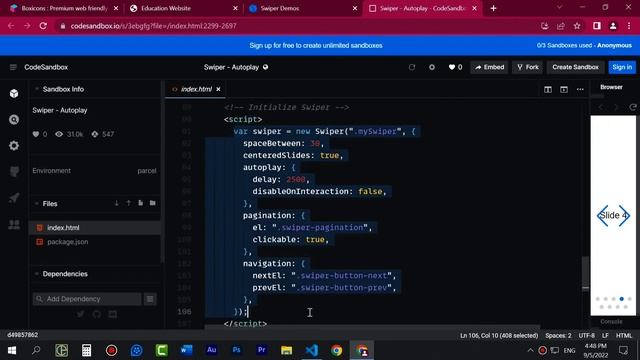The width and height of the screenshot is (640, 360).
Task: Open the Configuration gear sidebar icon
Action: [14, 146]
